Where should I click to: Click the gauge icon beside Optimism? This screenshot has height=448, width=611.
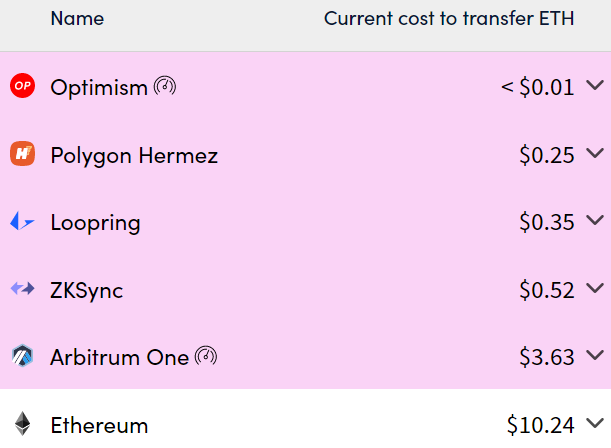click(165, 87)
